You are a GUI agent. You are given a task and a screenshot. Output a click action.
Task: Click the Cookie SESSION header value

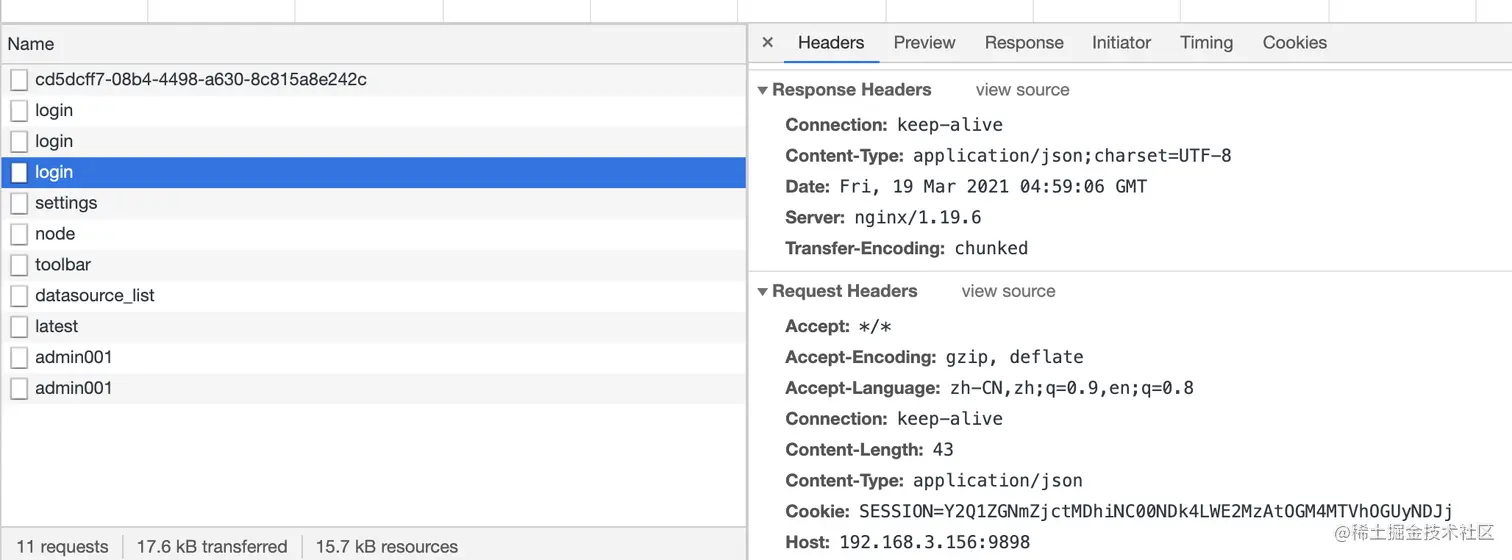[x=1156, y=512]
